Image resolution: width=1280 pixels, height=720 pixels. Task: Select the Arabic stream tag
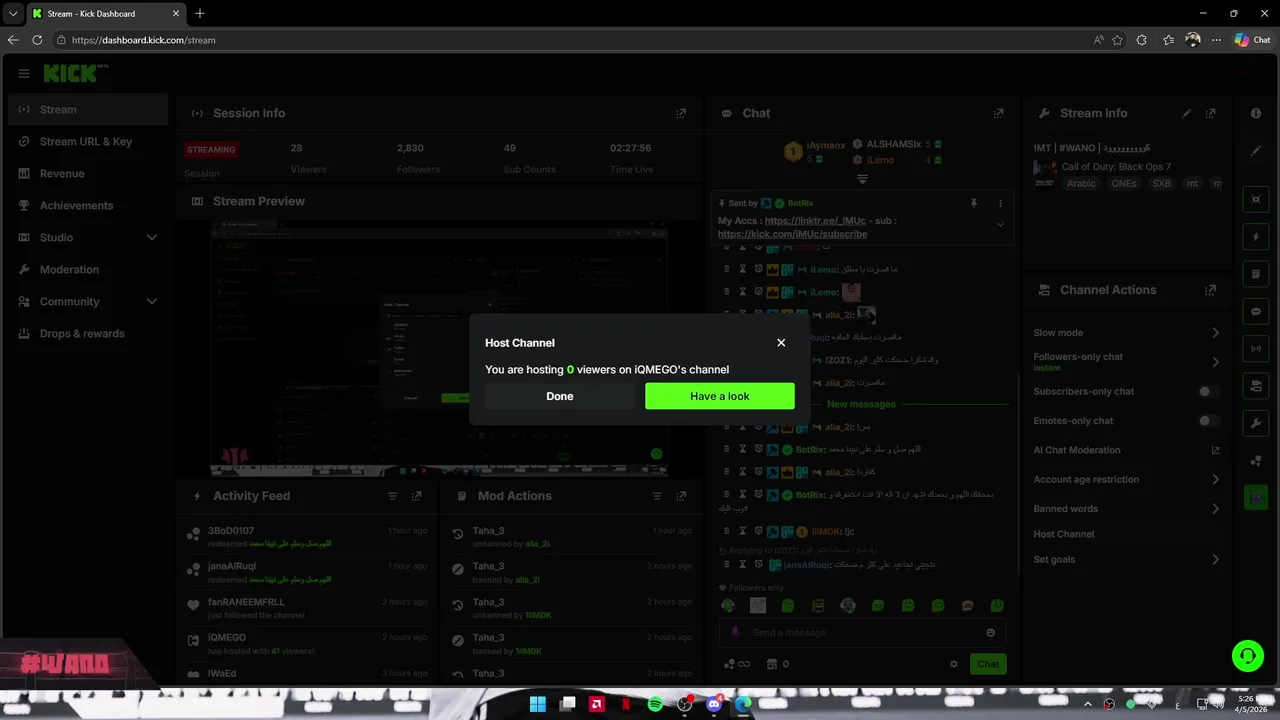pyautogui.click(x=1081, y=184)
